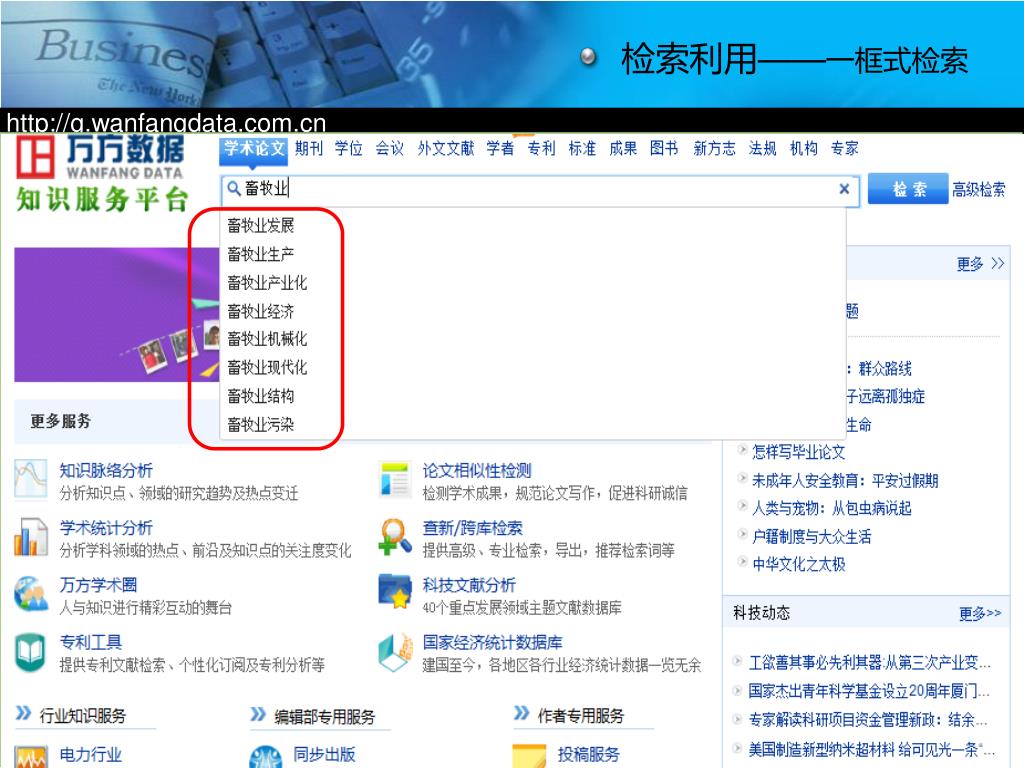Clear the search box with the X icon

pyautogui.click(x=844, y=189)
